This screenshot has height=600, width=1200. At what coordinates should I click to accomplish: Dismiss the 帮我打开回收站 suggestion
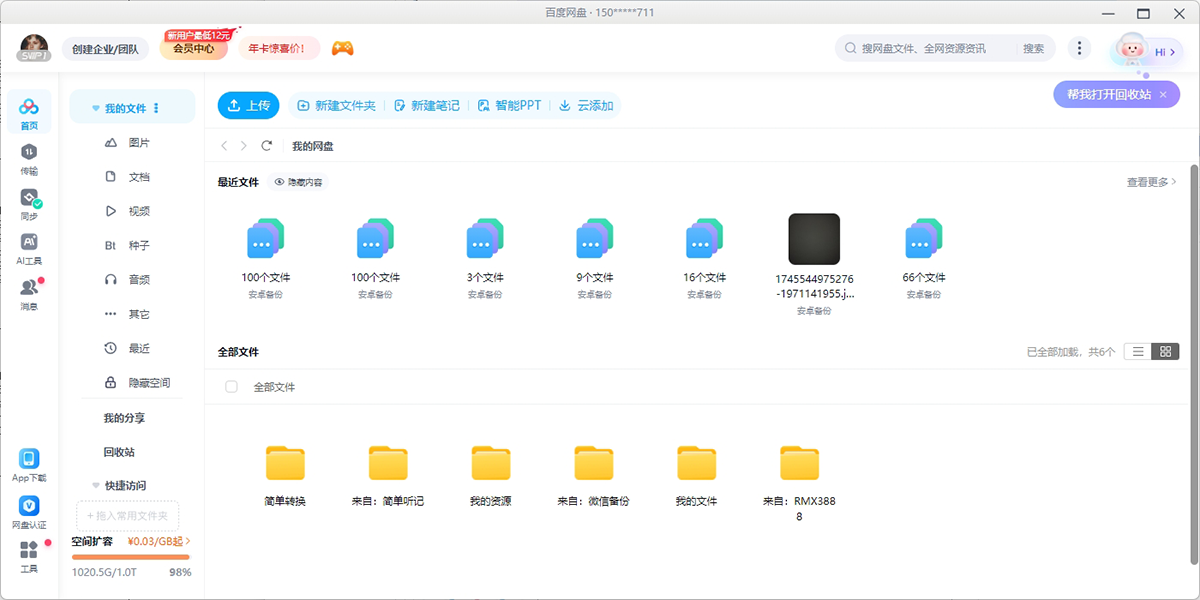1163,95
